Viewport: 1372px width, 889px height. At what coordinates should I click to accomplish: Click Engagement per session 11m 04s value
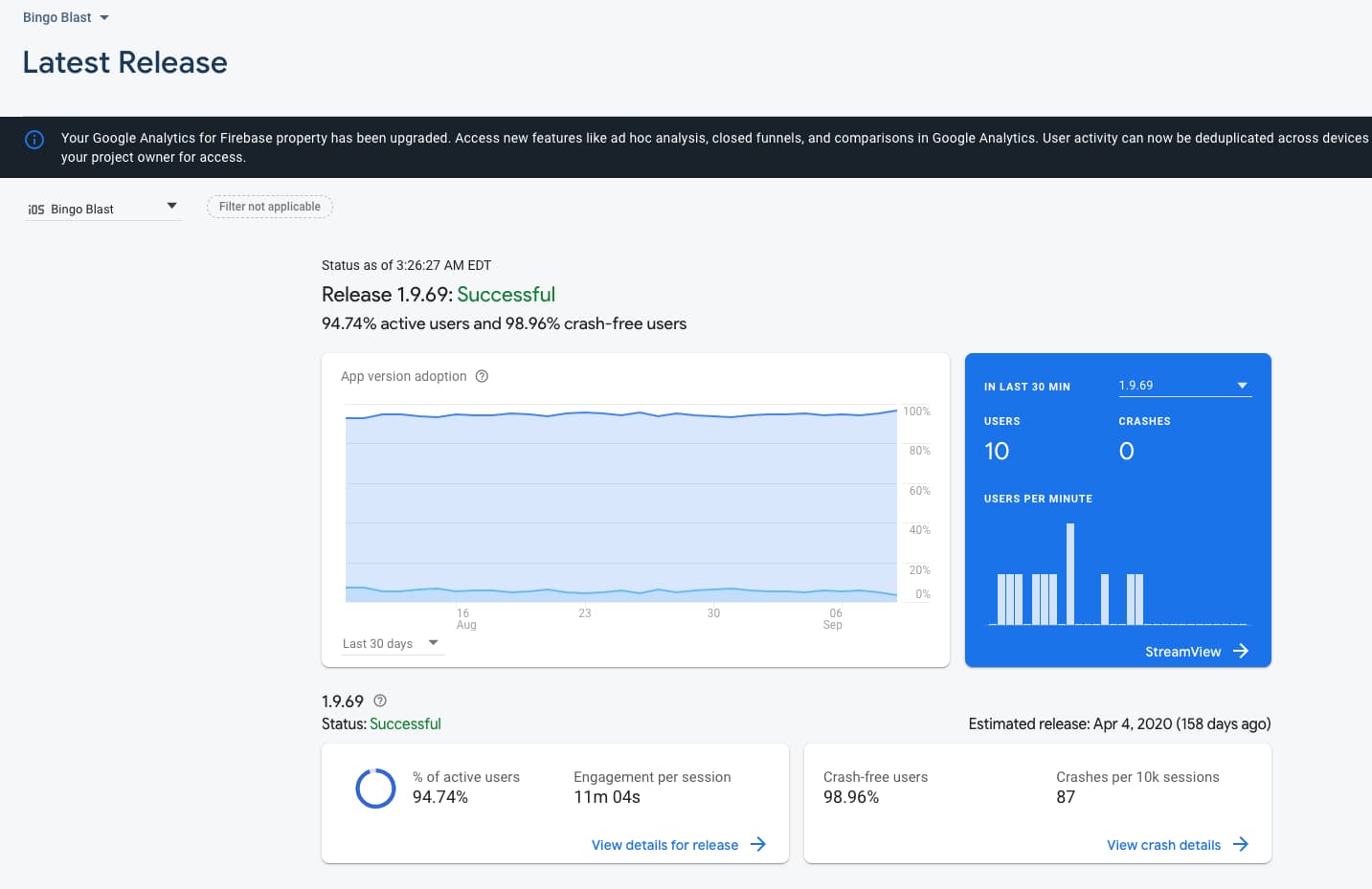[607, 797]
